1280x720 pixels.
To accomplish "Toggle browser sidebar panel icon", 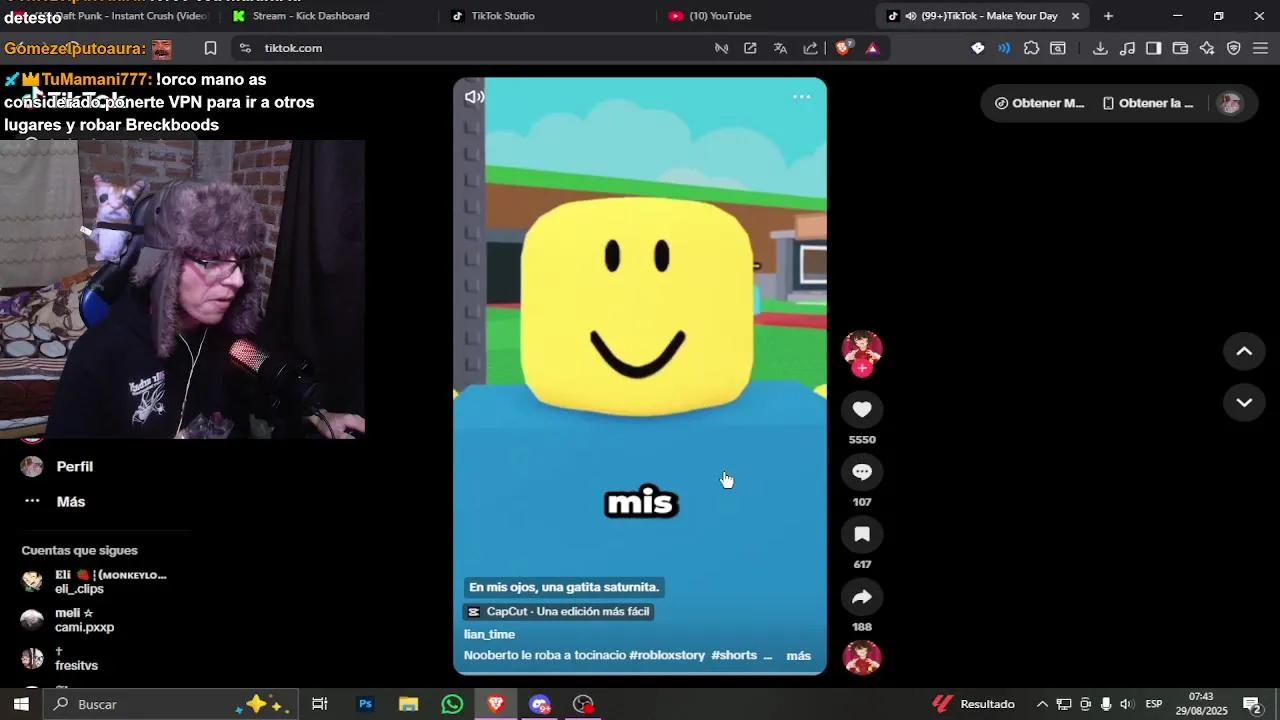I will point(1153,48).
